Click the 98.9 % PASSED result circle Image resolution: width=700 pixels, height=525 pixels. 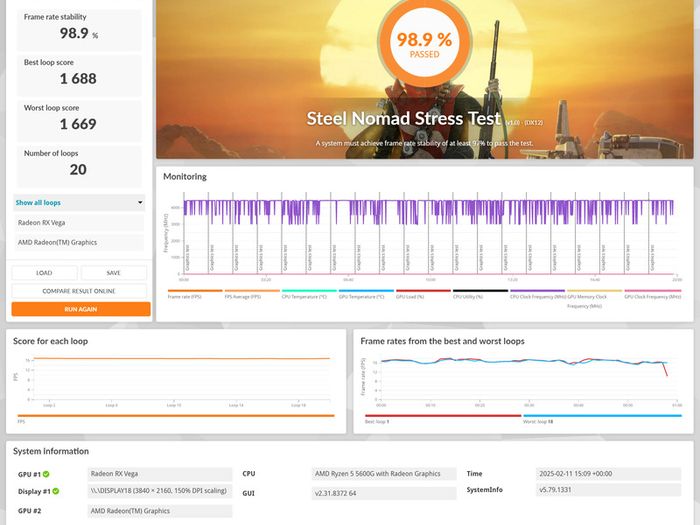(425, 43)
